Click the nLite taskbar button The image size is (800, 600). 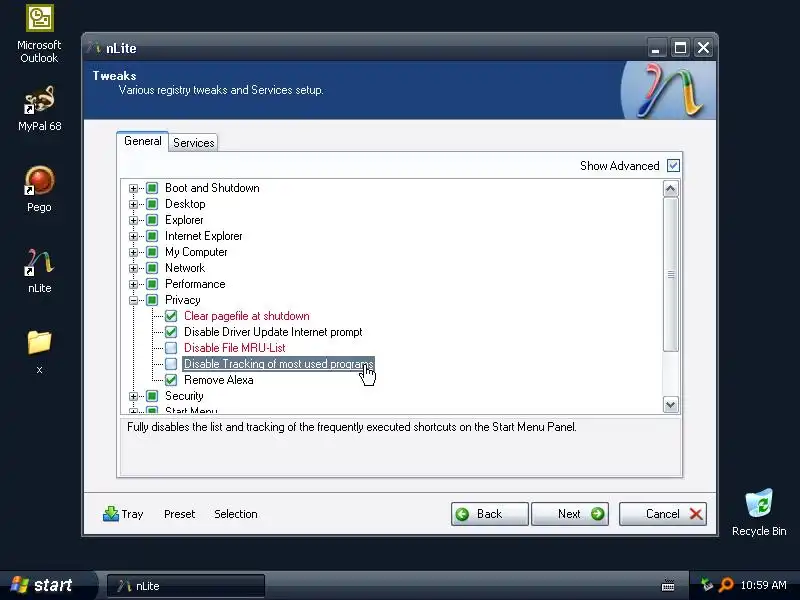click(x=186, y=586)
